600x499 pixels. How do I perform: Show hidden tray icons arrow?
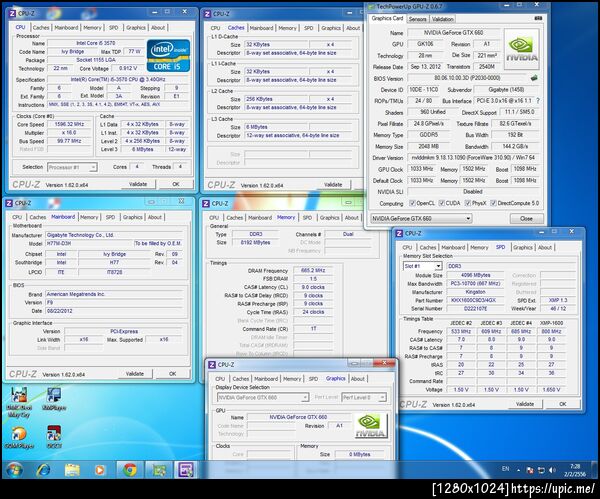click(519, 470)
